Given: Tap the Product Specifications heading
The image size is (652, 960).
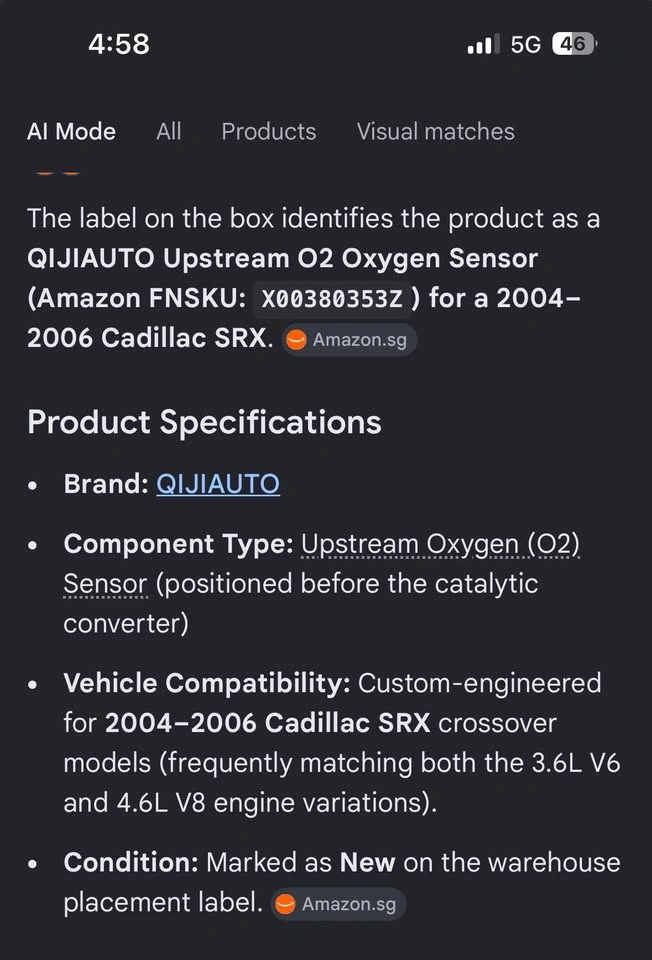Looking at the screenshot, I should [204, 422].
